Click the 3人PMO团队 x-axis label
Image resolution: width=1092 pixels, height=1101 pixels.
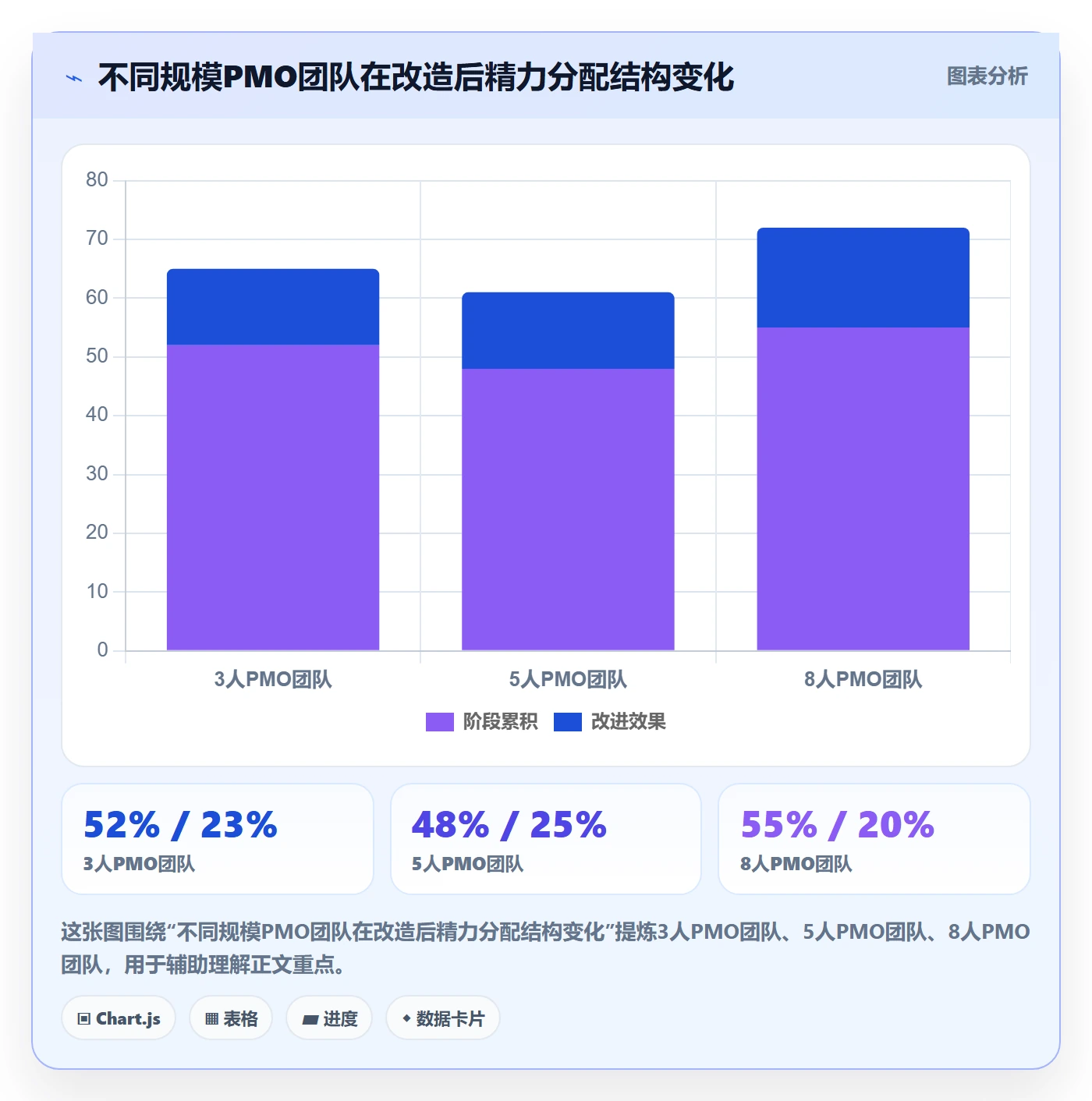click(273, 679)
